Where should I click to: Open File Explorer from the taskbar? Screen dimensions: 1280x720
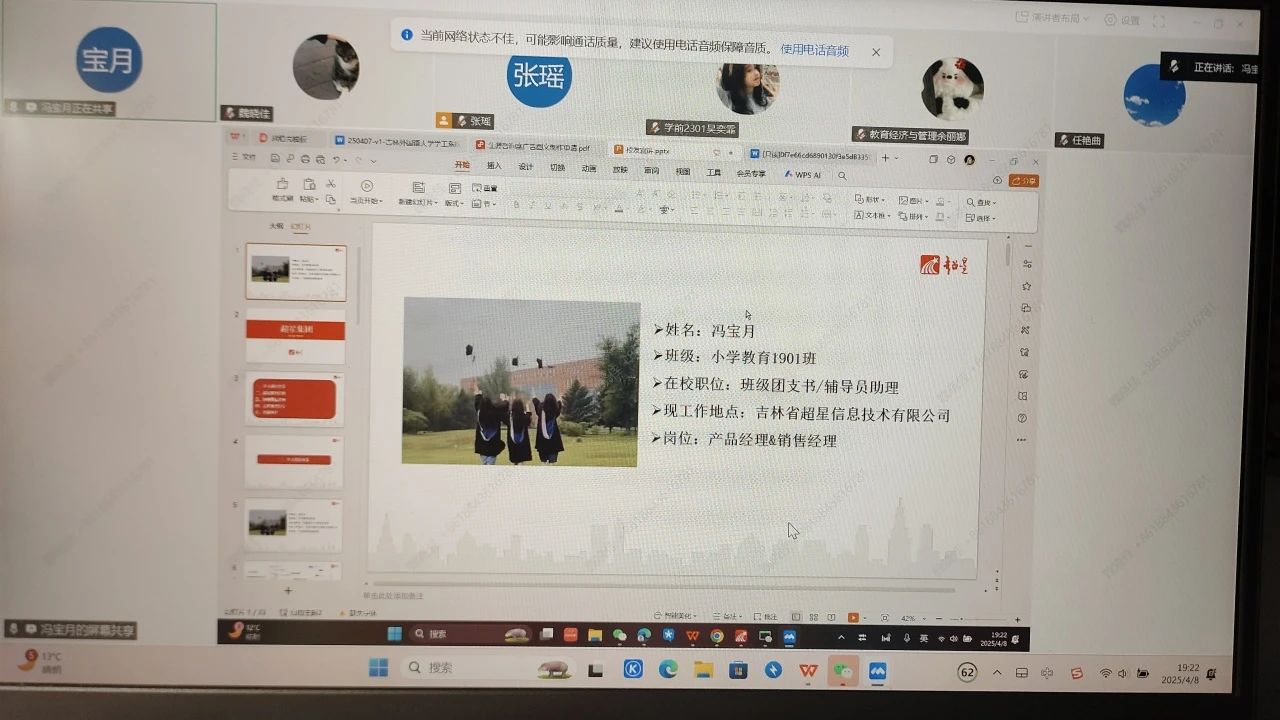[x=703, y=670]
